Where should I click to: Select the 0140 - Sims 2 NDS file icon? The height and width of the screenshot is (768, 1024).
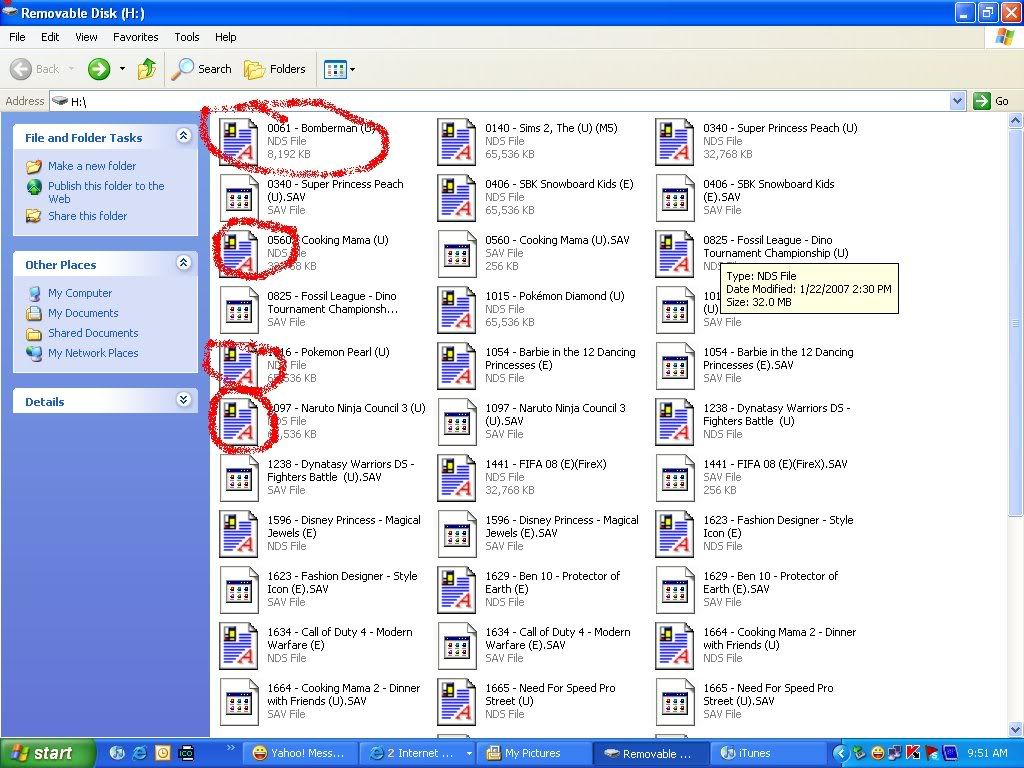pos(456,141)
